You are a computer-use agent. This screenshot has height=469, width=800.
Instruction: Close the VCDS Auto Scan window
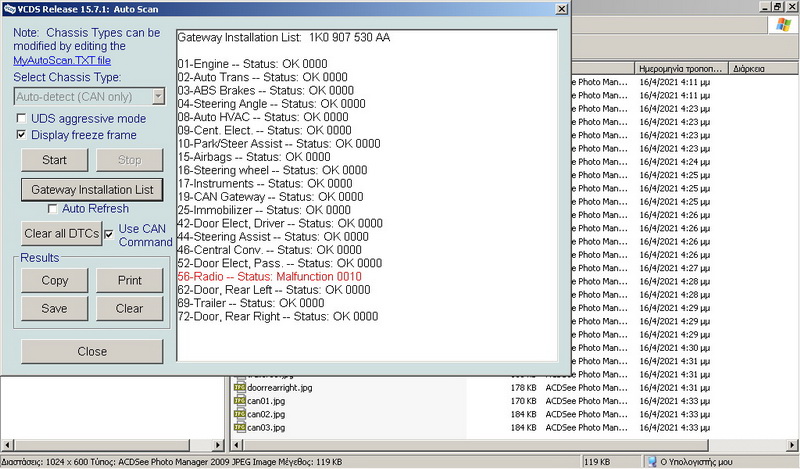point(561,9)
